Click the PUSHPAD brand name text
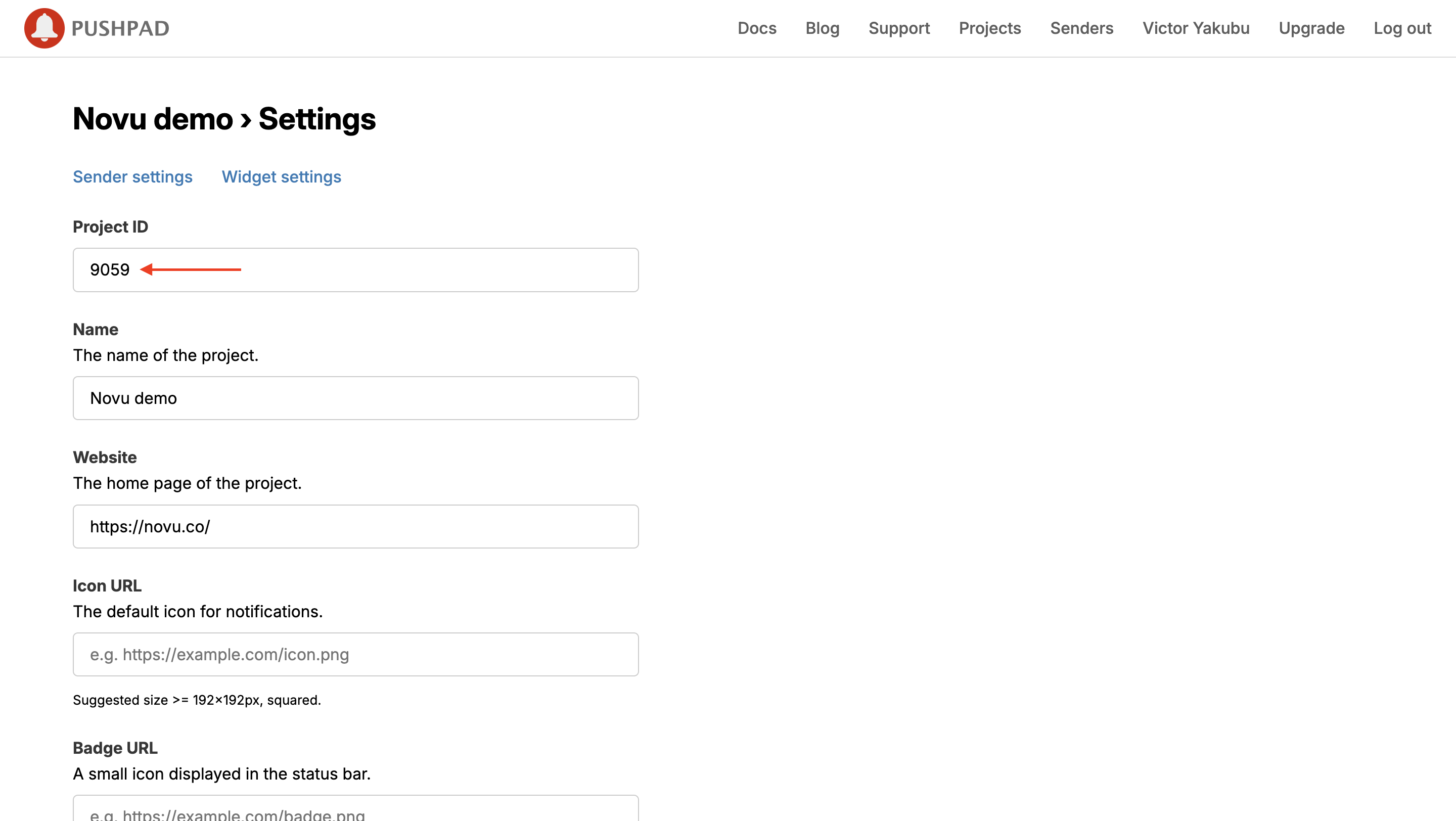 120,28
